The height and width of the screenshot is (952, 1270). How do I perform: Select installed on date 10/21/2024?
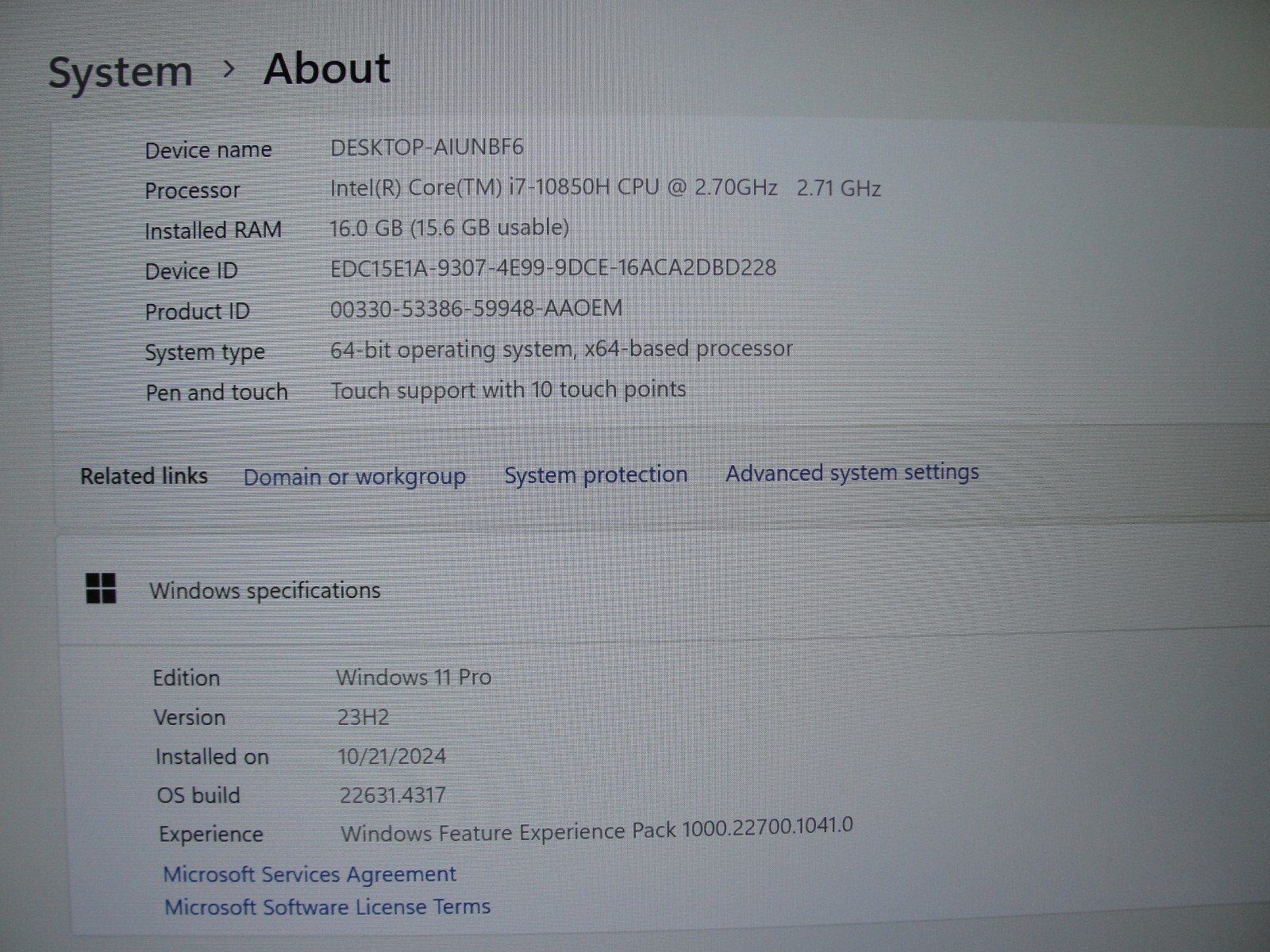[x=392, y=756]
